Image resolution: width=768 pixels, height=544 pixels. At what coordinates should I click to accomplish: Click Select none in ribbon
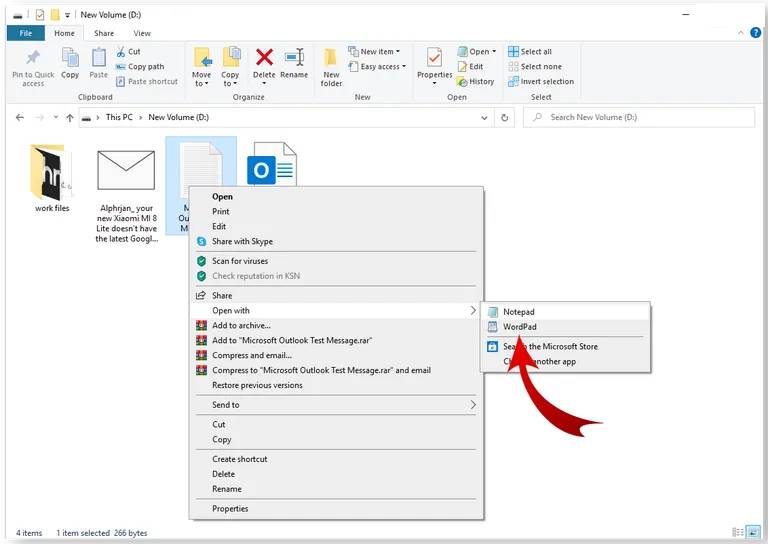tap(535, 67)
